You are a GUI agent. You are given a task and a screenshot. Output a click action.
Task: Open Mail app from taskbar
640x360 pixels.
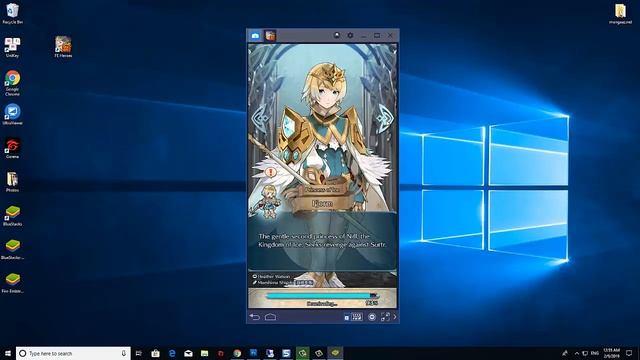coord(188,353)
